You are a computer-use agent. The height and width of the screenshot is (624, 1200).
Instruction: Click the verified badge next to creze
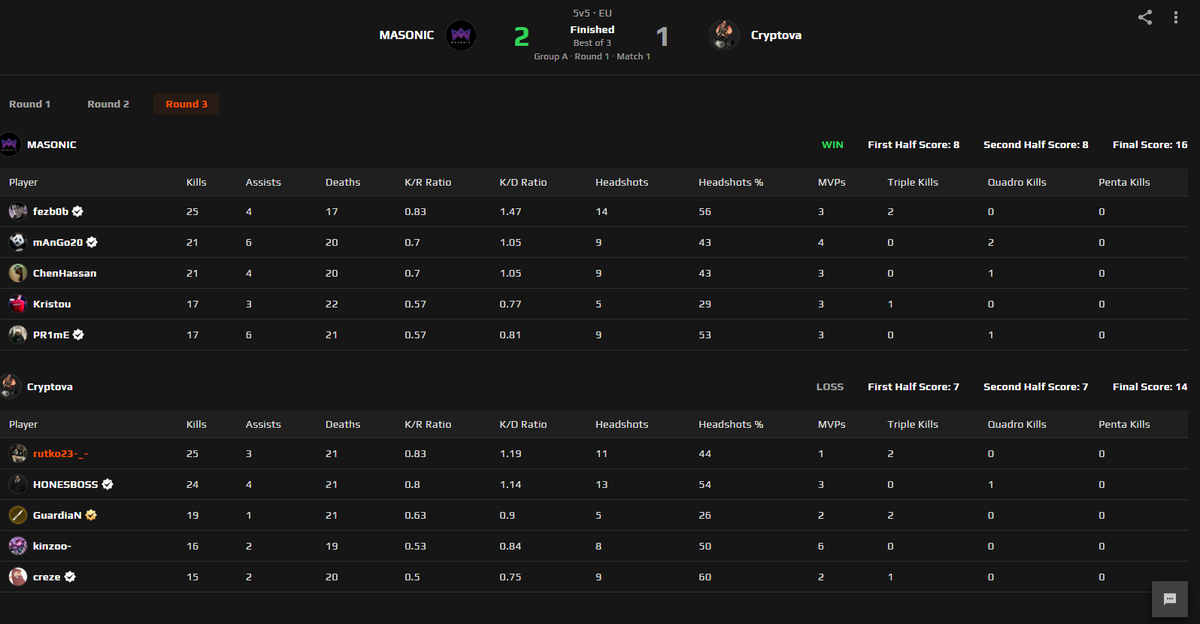70,577
